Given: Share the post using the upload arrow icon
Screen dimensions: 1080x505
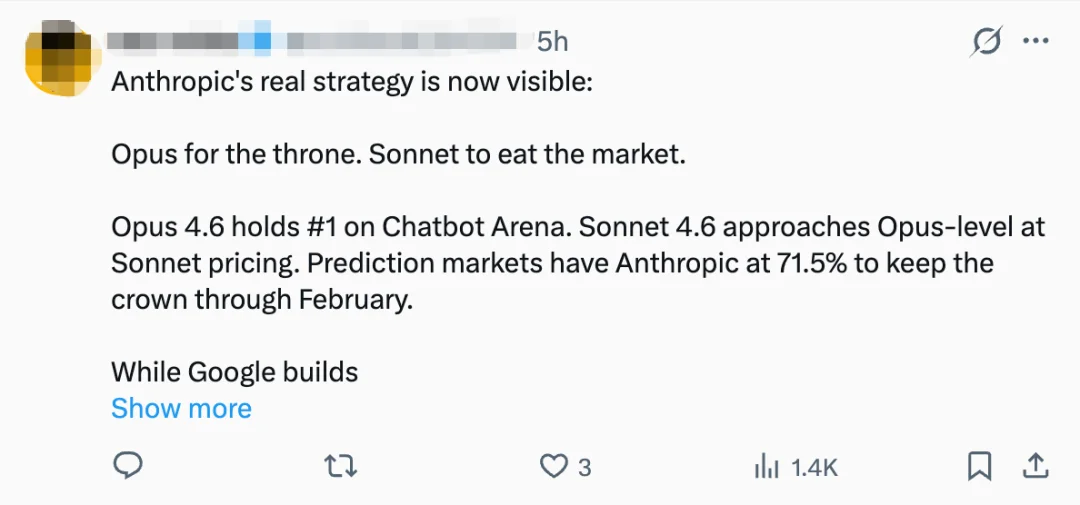Looking at the screenshot, I should point(1035,466).
